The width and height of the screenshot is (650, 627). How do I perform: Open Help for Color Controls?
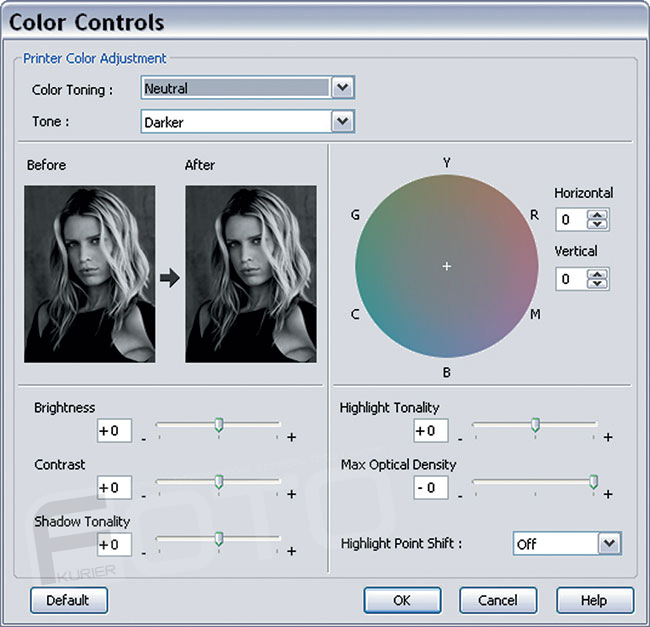tap(594, 600)
